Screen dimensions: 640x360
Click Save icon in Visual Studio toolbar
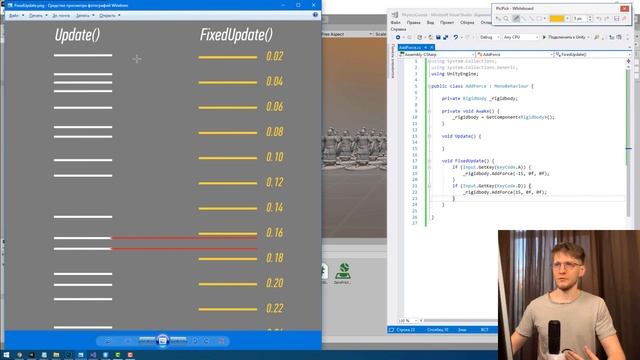[x=438, y=37]
